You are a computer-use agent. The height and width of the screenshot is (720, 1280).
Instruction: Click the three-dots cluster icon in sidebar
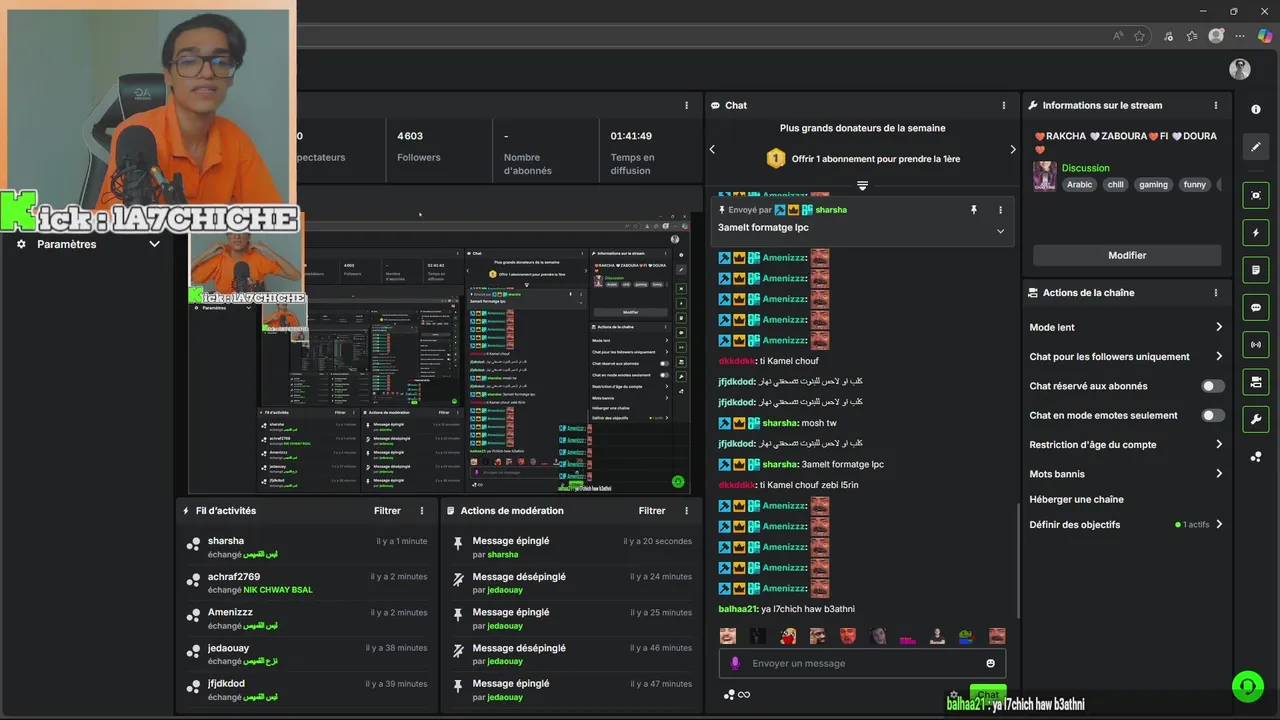(1256, 457)
